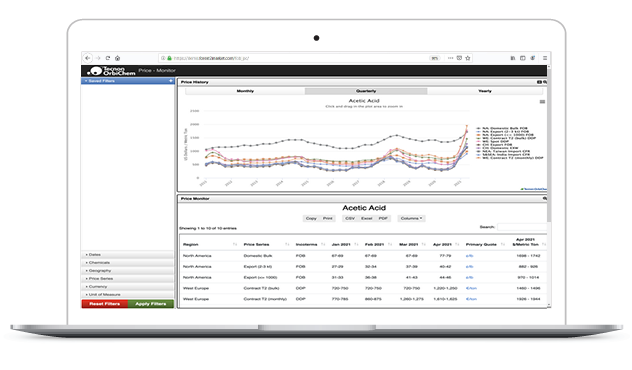
Task: Sort table by Jan 2021 column arrows
Action: [x=356, y=245]
